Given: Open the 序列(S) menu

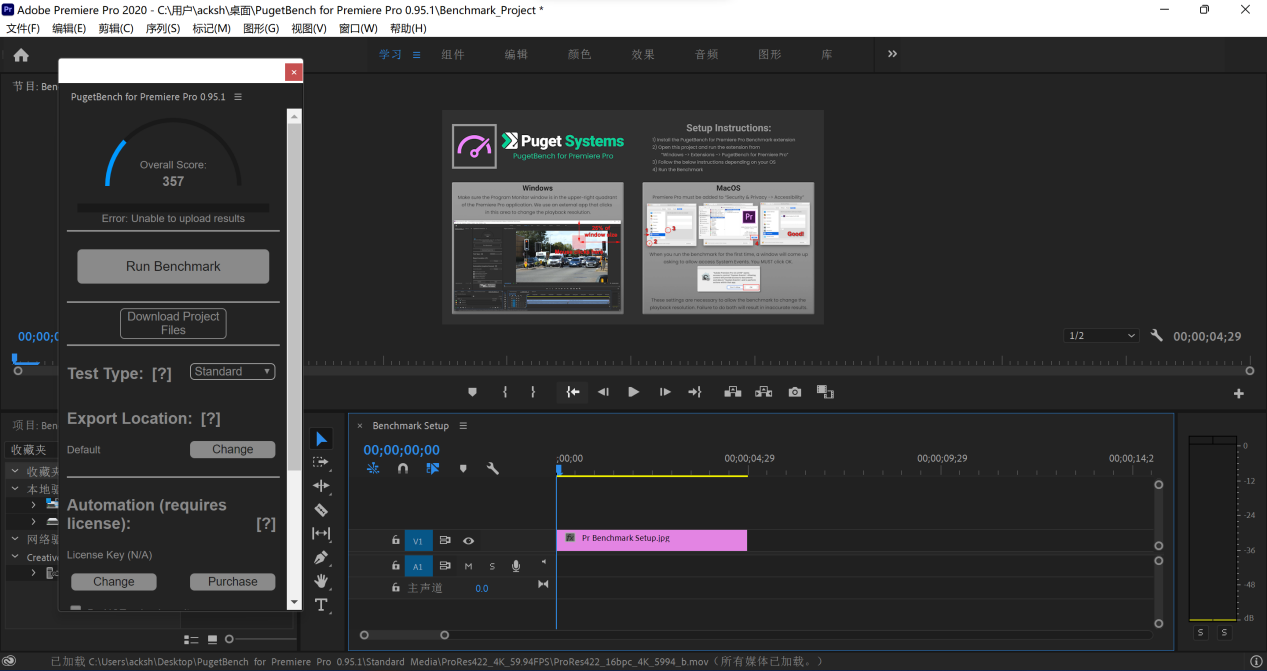Looking at the screenshot, I should pos(163,28).
